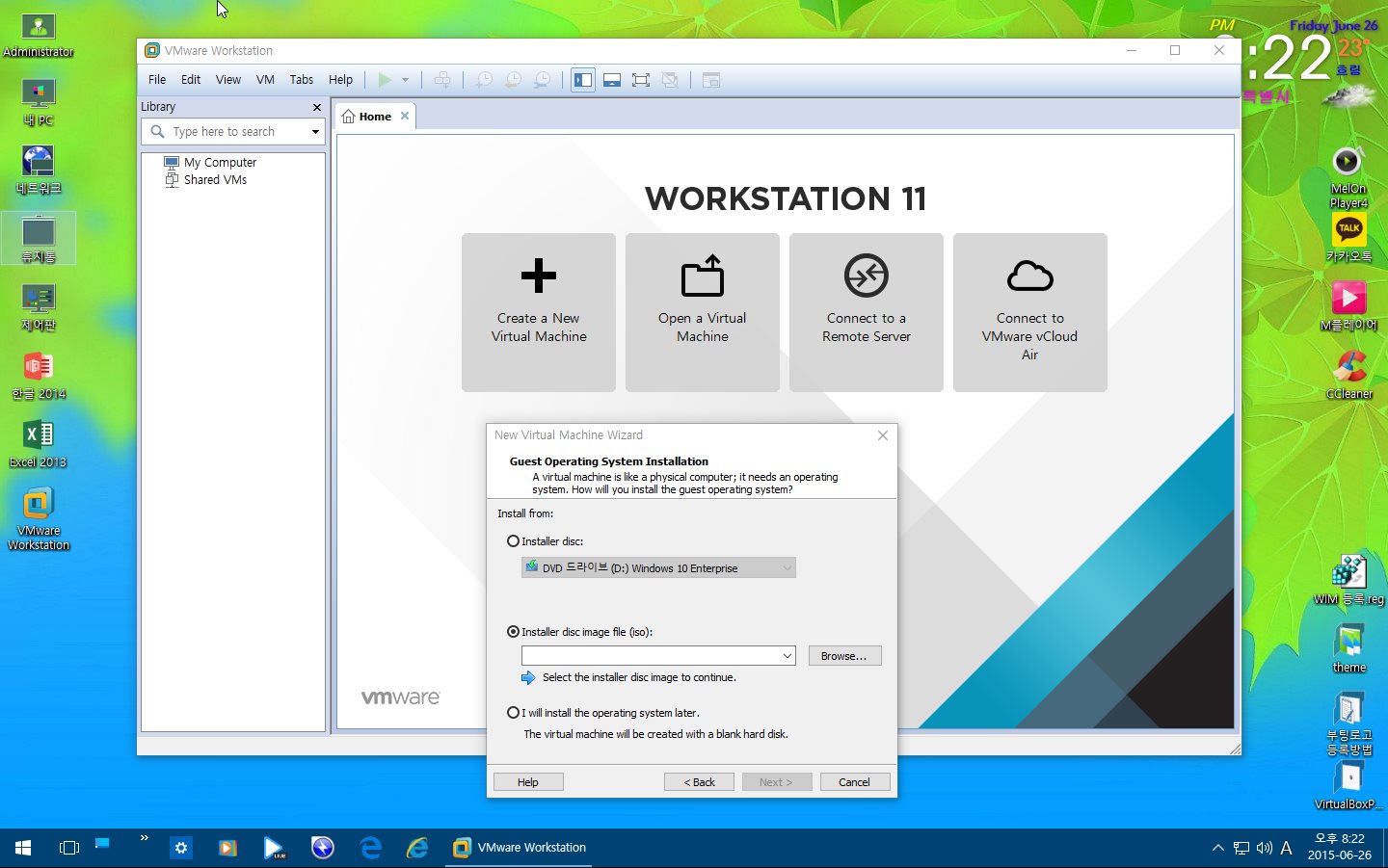Click the volume speaker tray icon
Viewport: 1388px width, 868px height.
click(x=1264, y=848)
